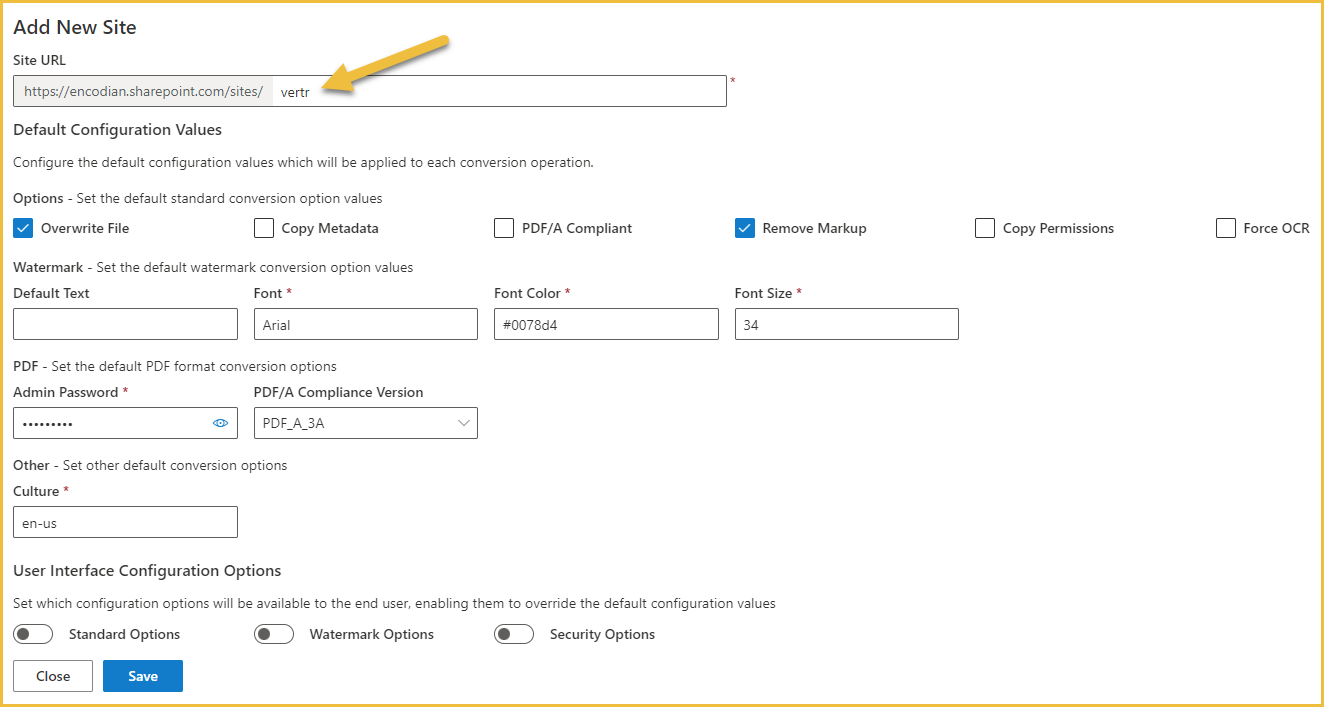Select the Culture field with en-us
This screenshot has width=1324, height=707.
(126, 522)
